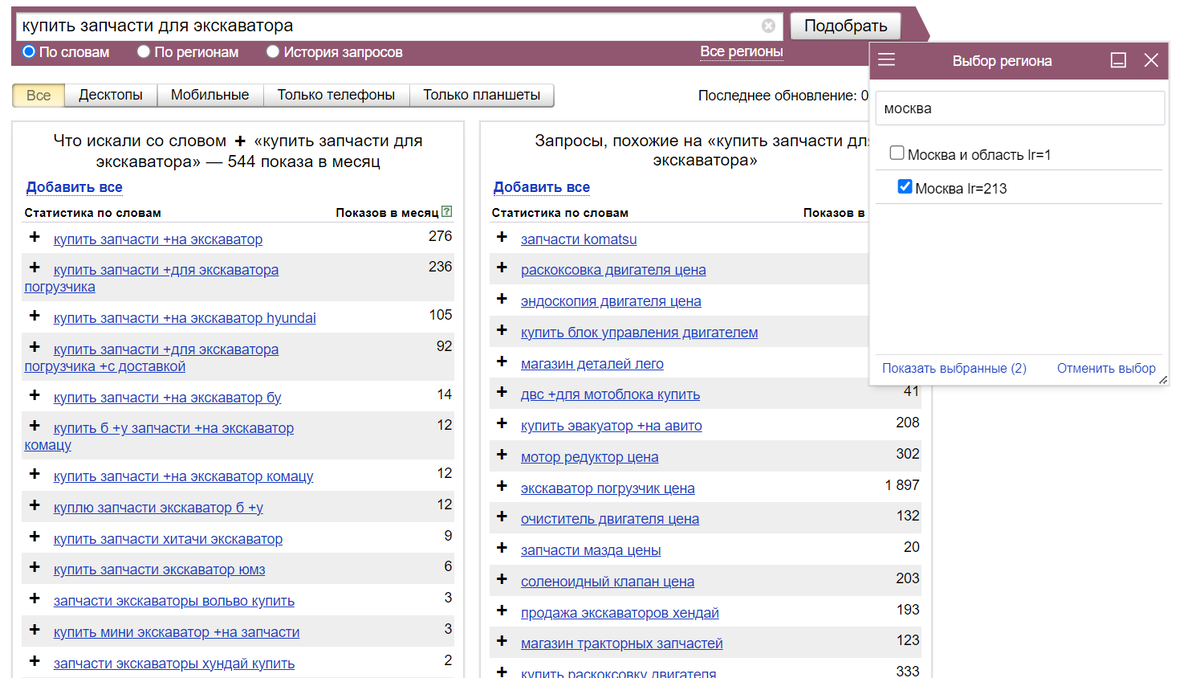Add 'купить запчасти +на экскаватор бу' via plus
The height and width of the screenshot is (678, 1200).
[x=35, y=396]
